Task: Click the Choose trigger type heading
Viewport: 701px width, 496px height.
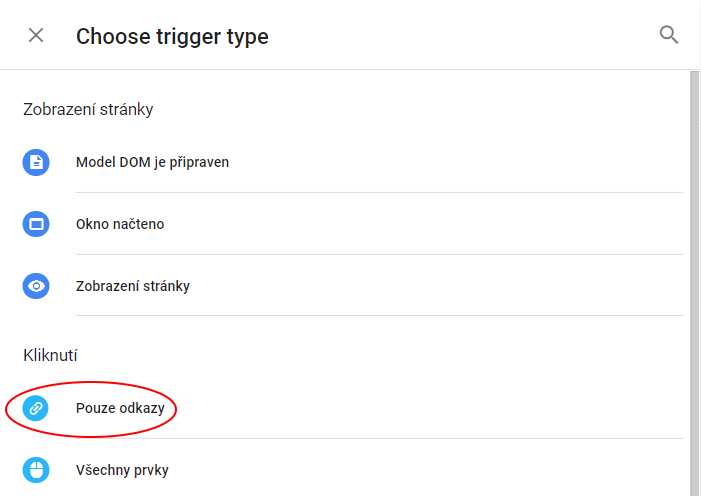Action: (x=172, y=36)
